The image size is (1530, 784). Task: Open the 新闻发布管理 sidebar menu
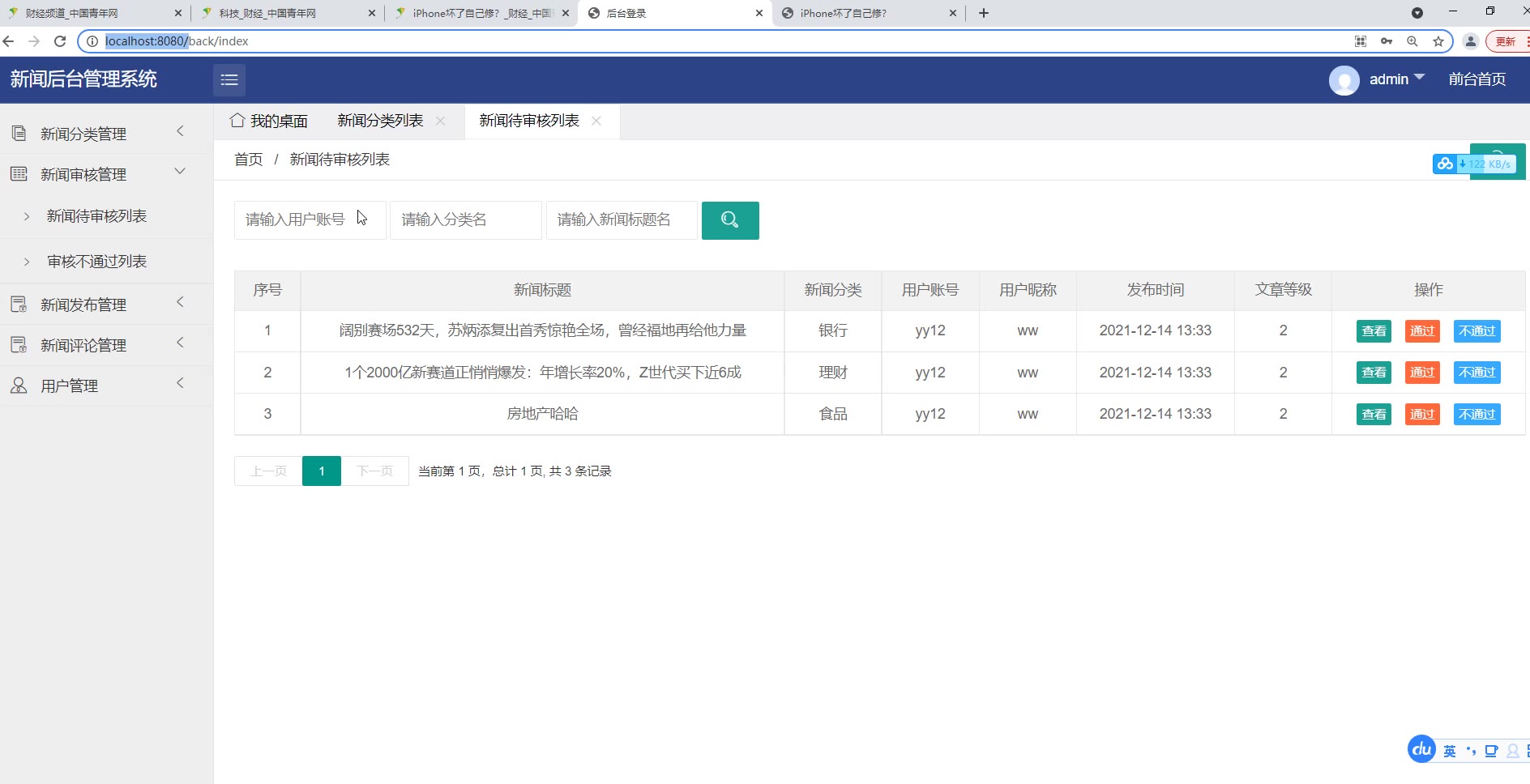pyautogui.click(x=83, y=305)
